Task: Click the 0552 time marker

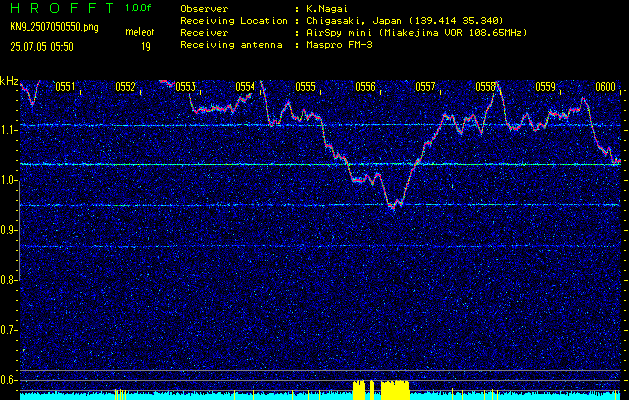Action: coord(125,86)
